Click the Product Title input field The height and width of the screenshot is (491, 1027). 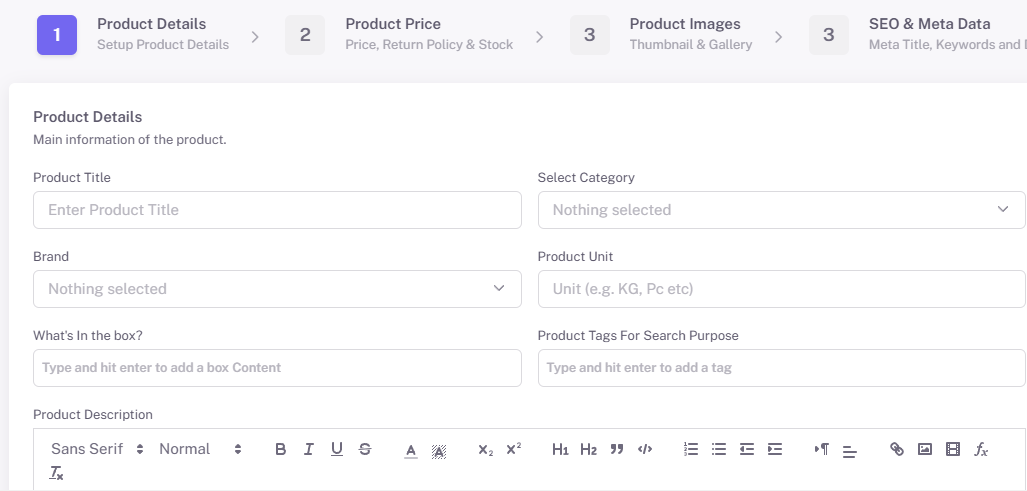(277, 210)
